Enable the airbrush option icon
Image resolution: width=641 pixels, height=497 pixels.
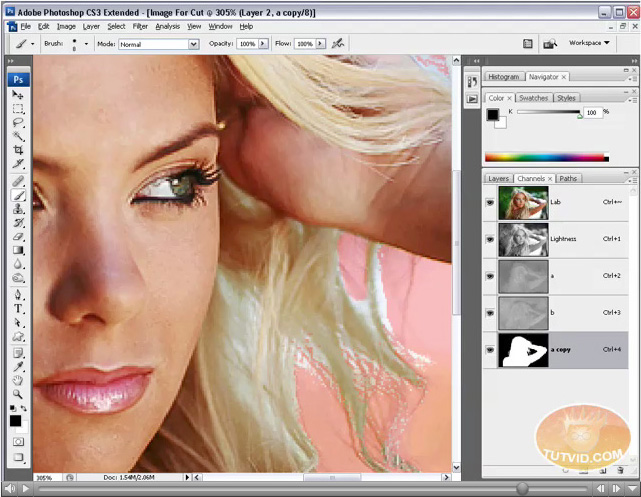(x=339, y=44)
